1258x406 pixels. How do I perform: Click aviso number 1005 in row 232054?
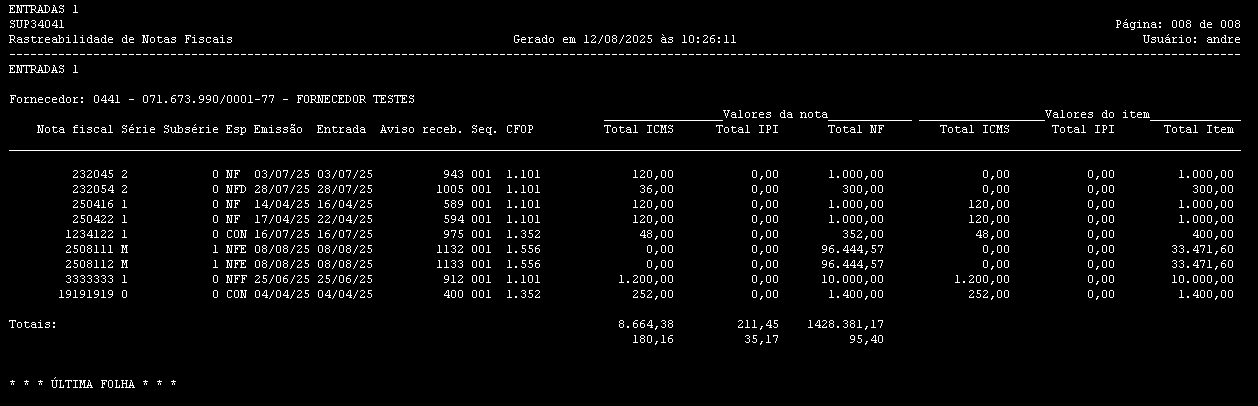point(450,189)
